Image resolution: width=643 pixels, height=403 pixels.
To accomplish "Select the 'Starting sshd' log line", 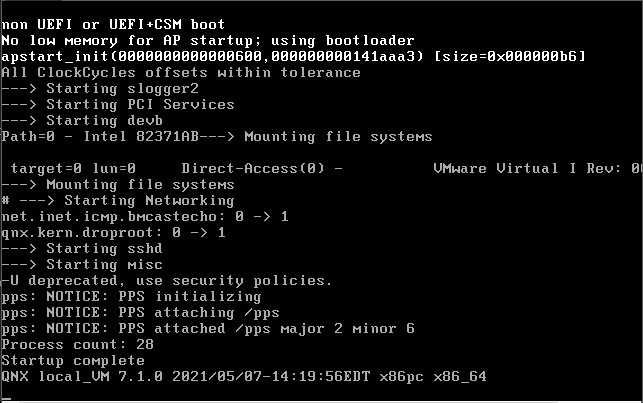I will [x=82, y=248].
